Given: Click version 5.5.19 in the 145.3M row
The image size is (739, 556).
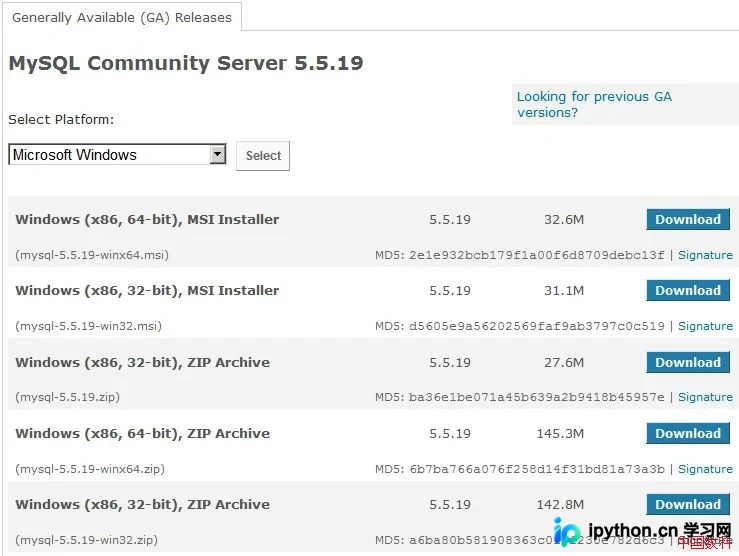Looking at the screenshot, I should pos(450,433).
